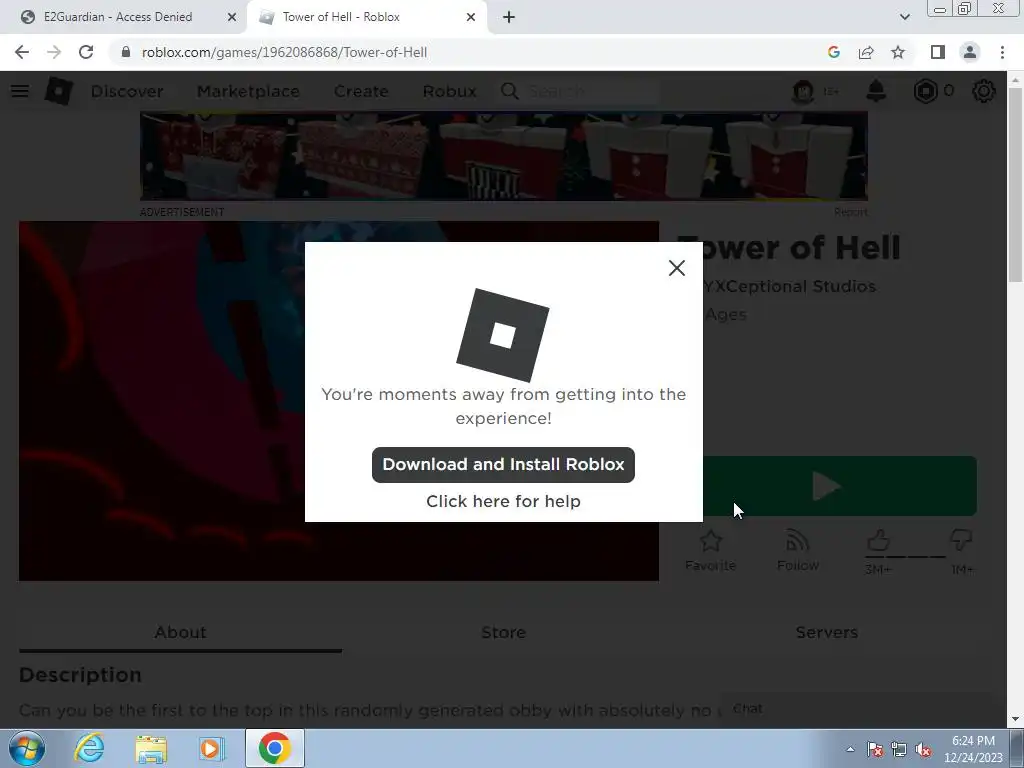Click the Chrome taskbar icon
This screenshot has width=1024, height=768.
point(275,748)
